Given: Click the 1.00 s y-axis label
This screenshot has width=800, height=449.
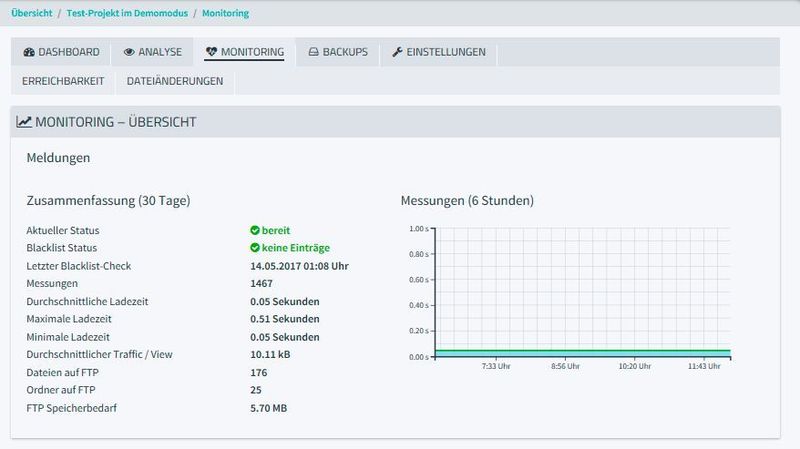Looking at the screenshot, I should pyautogui.click(x=419, y=229).
